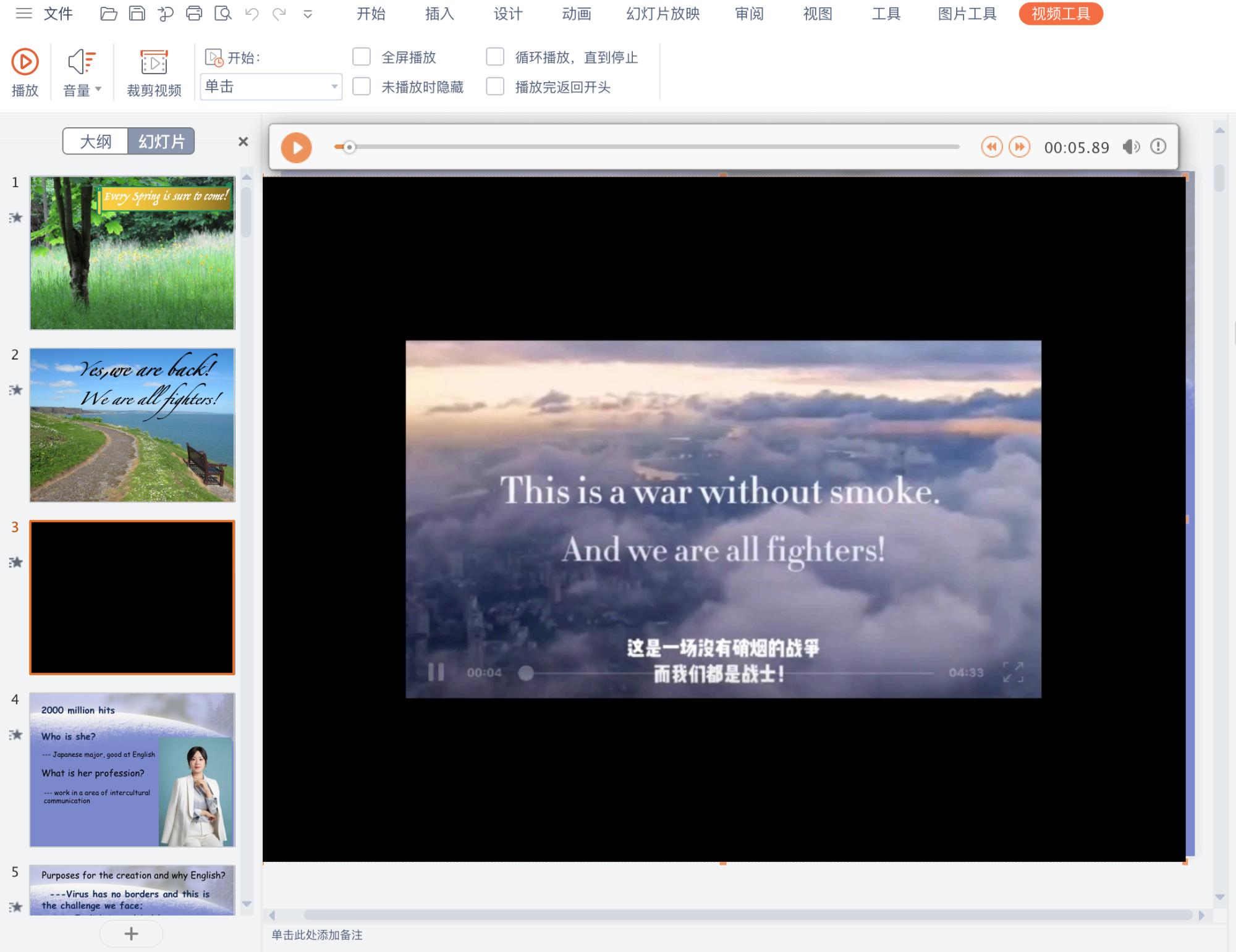Mute video using speaker icon on player bar

point(1131,147)
